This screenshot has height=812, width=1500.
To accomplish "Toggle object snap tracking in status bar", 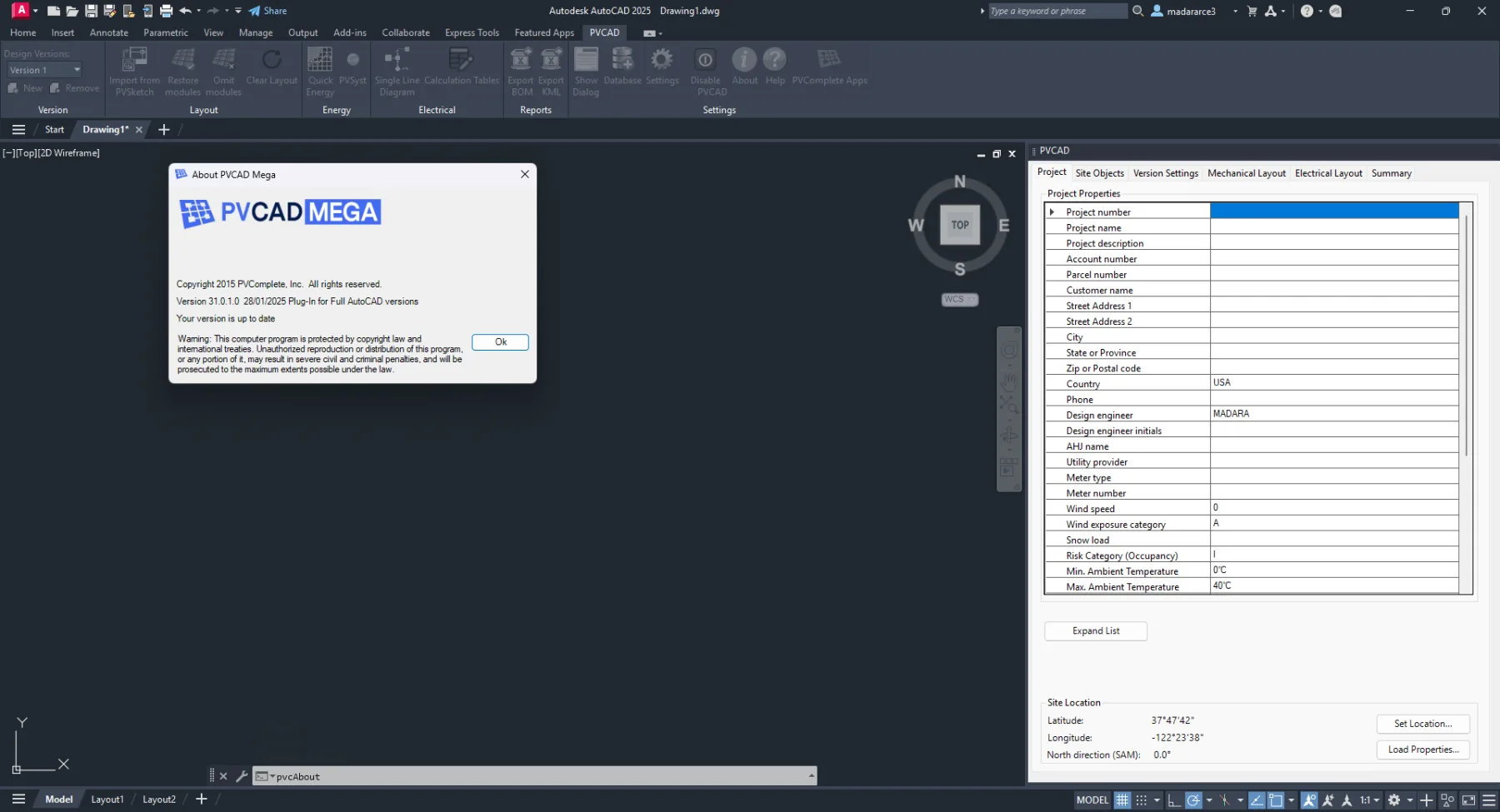I will coord(1257,800).
